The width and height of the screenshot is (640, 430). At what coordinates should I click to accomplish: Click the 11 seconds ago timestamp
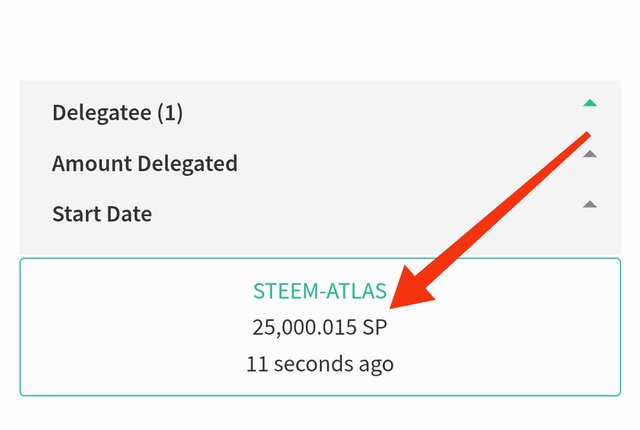pyautogui.click(x=319, y=363)
